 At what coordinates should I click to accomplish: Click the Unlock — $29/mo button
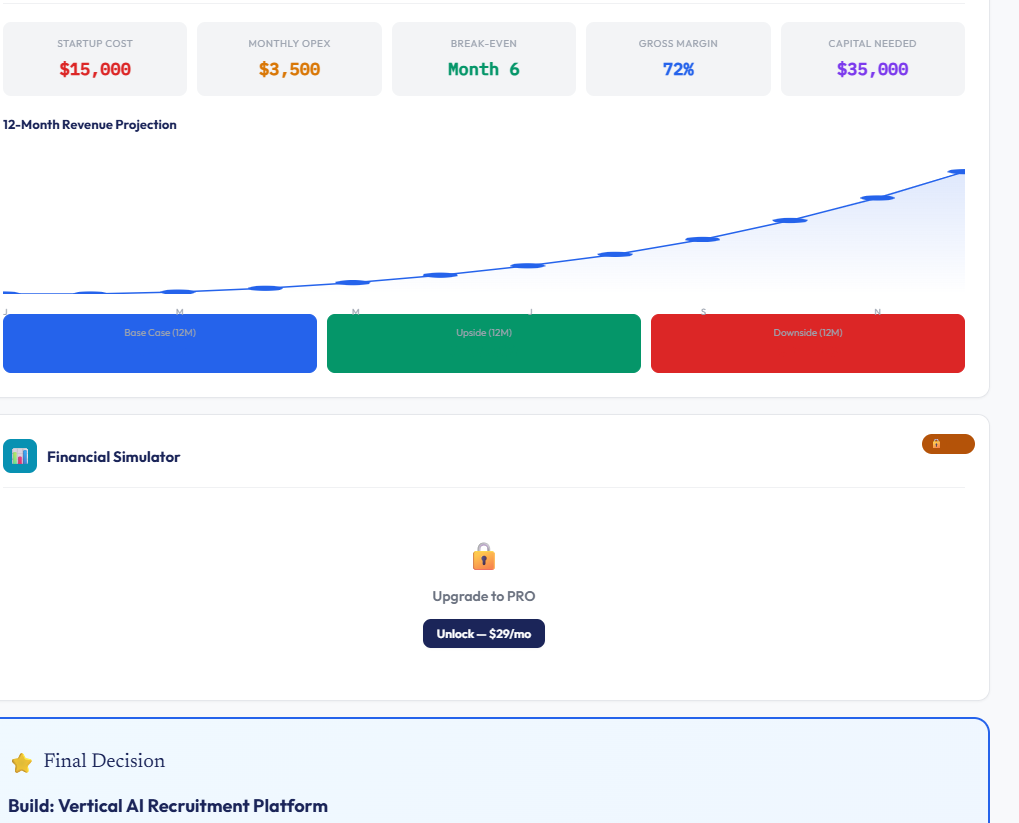point(483,633)
